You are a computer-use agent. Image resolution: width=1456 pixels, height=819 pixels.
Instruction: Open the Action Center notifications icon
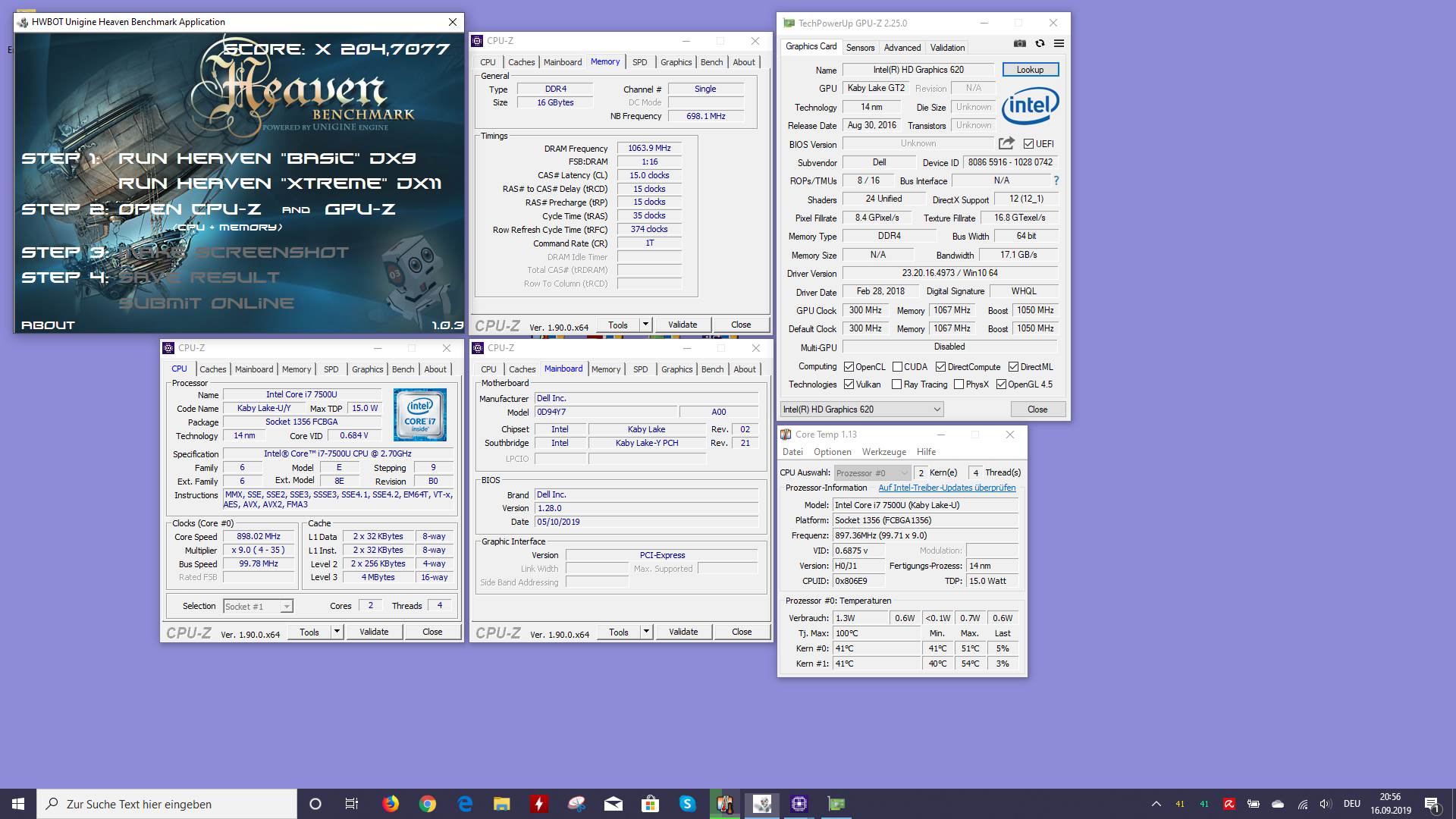click(1432, 804)
